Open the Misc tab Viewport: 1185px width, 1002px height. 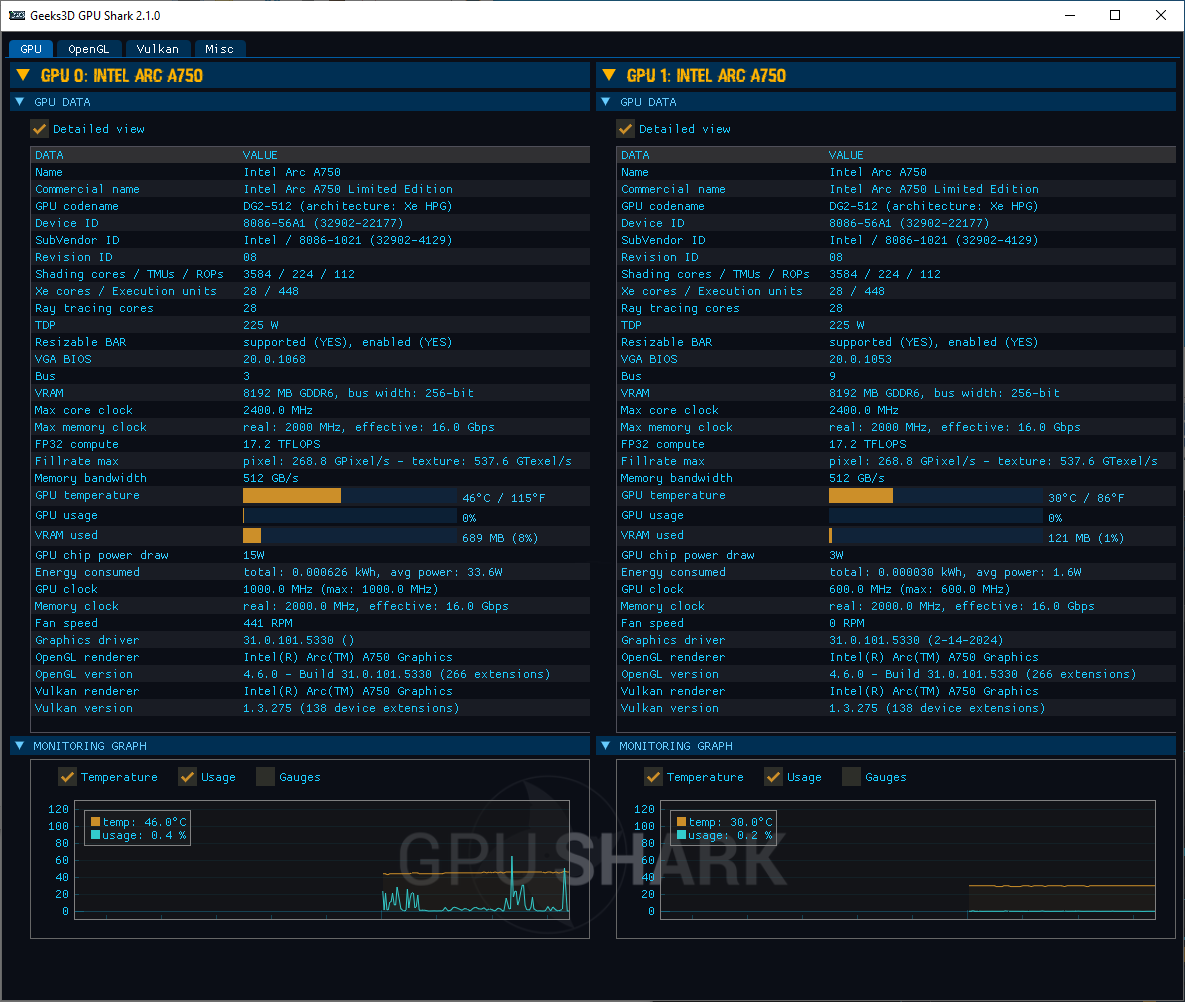coord(219,49)
